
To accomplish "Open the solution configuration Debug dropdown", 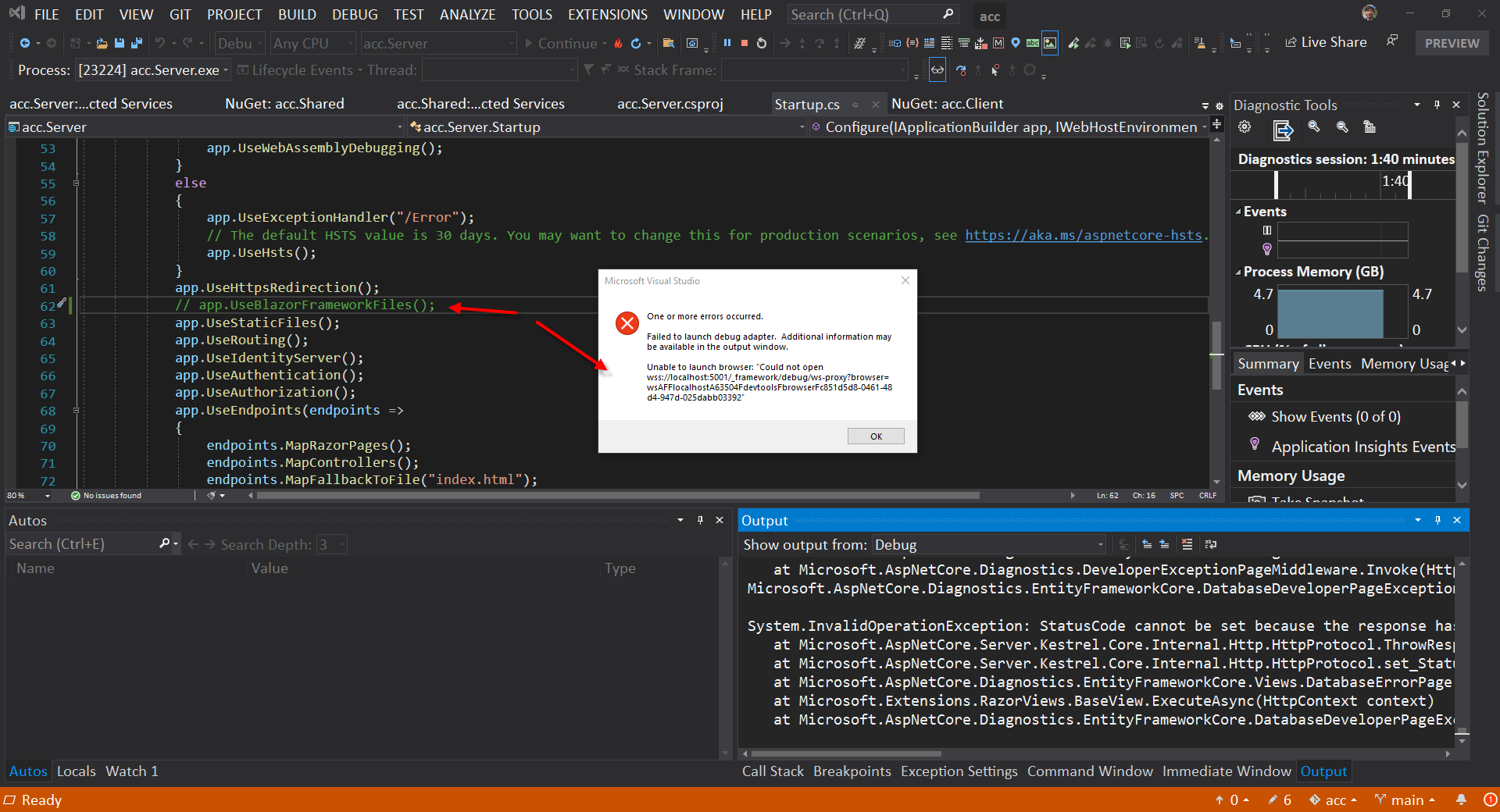I will pos(260,43).
